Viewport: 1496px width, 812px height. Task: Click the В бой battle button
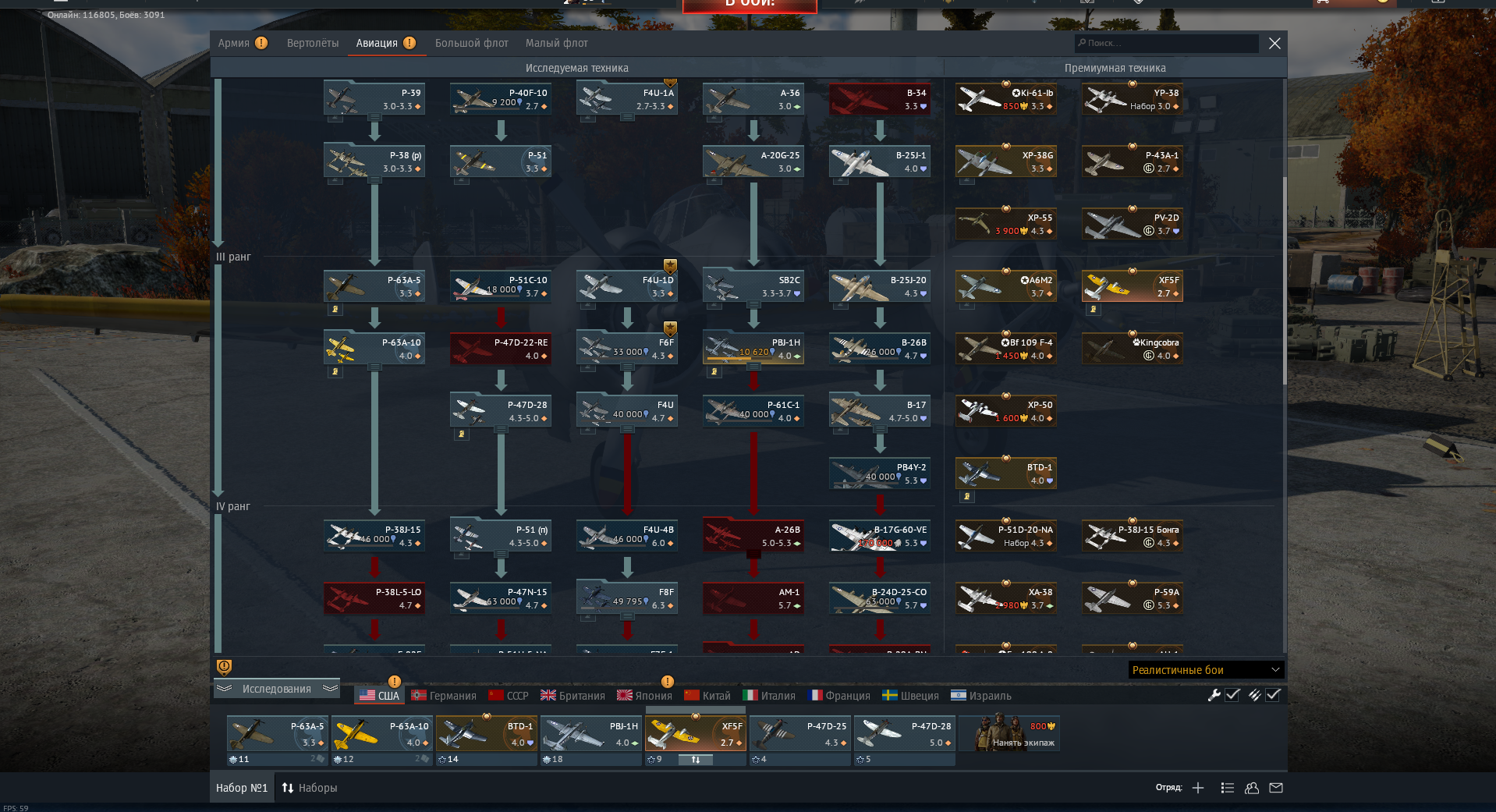coord(750,5)
